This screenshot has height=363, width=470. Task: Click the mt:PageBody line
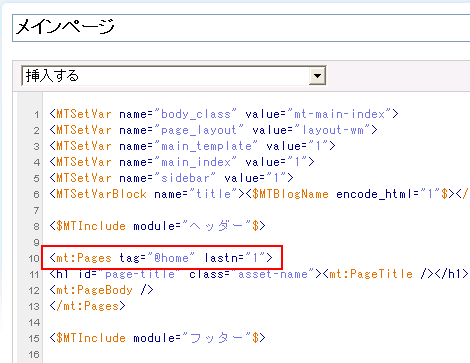[101, 290]
